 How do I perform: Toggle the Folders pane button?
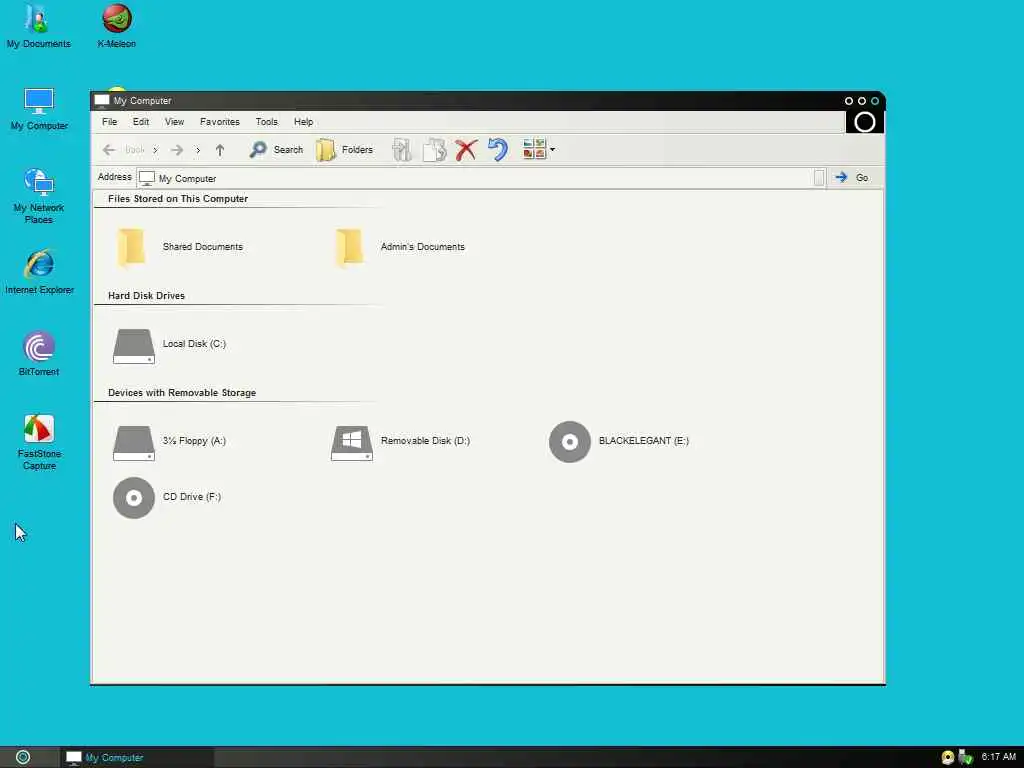click(344, 150)
